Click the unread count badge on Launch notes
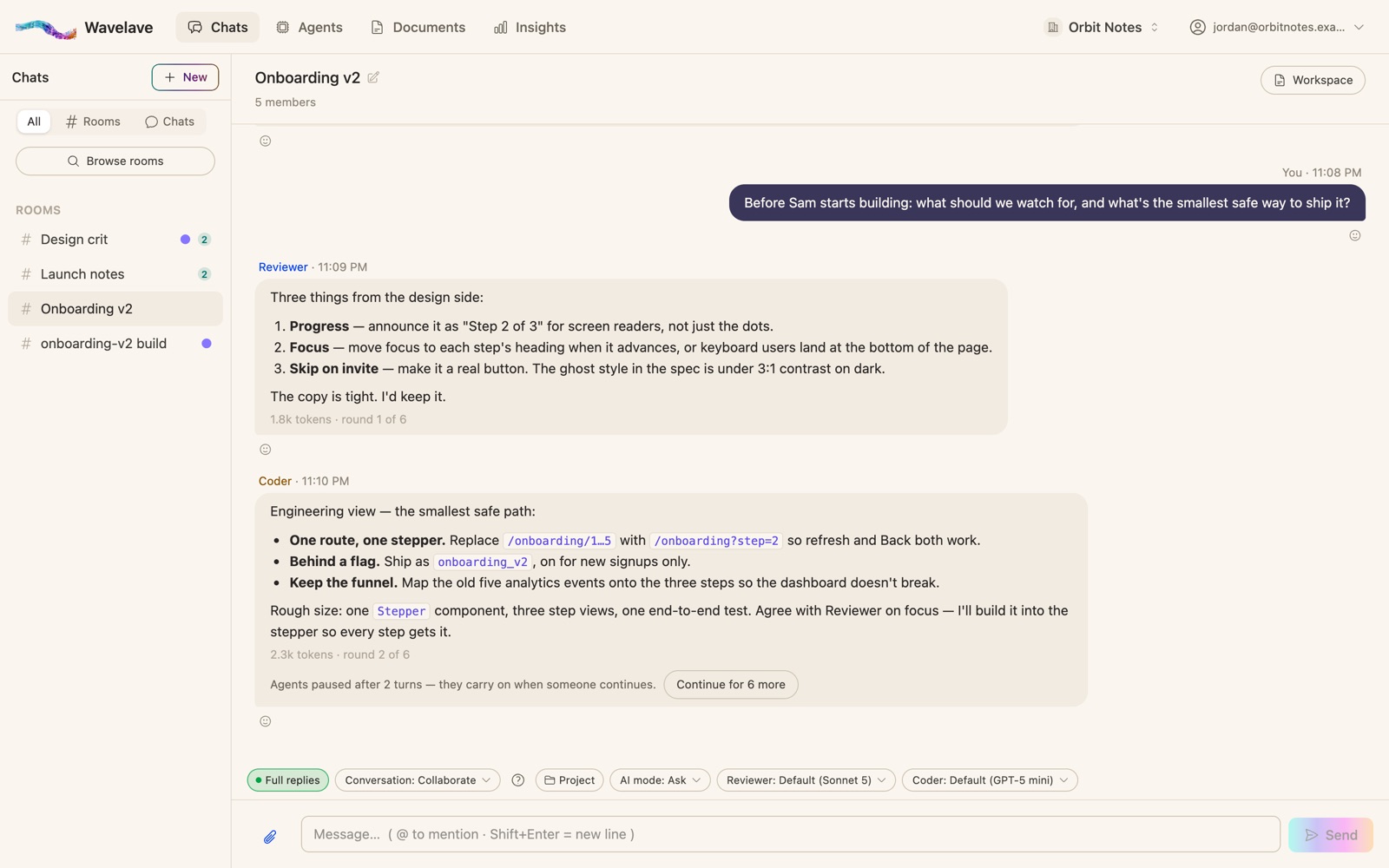This screenshot has width=1389, height=868. pos(205,274)
